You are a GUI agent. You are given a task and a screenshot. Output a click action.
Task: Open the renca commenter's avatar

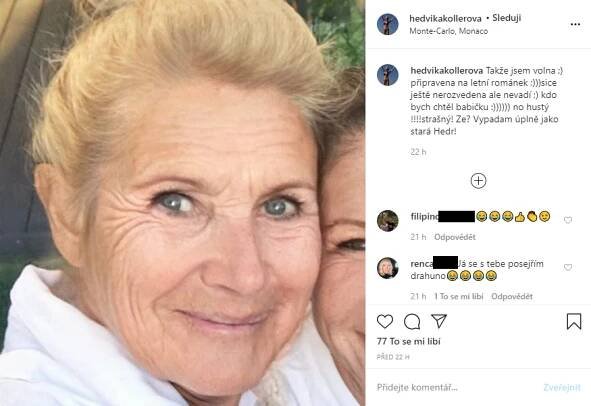click(x=387, y=268)
